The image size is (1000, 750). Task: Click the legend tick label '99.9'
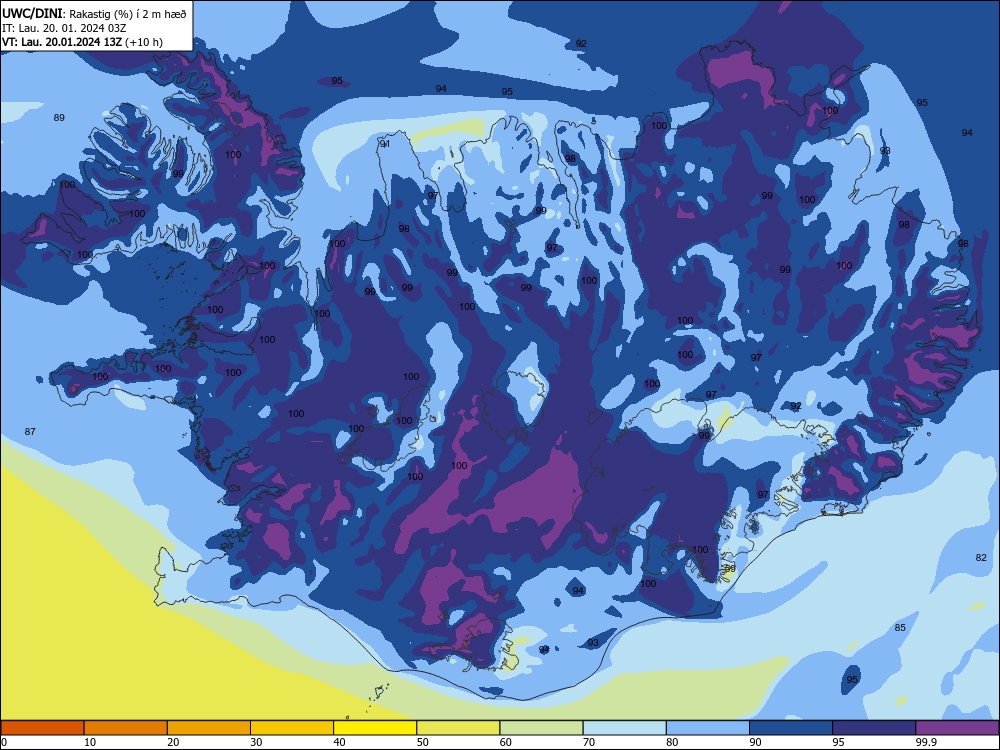pyautogui.click(x=926, y=742)
